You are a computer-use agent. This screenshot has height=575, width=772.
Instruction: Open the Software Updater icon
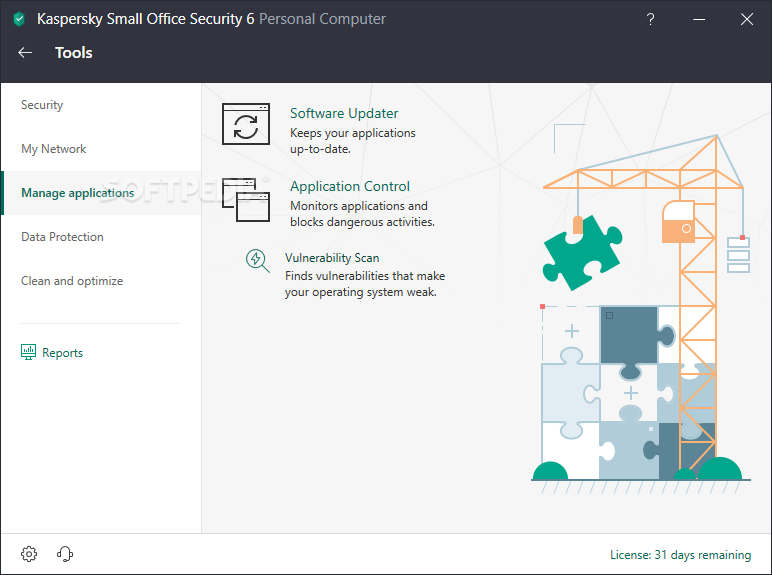[246, 124]
